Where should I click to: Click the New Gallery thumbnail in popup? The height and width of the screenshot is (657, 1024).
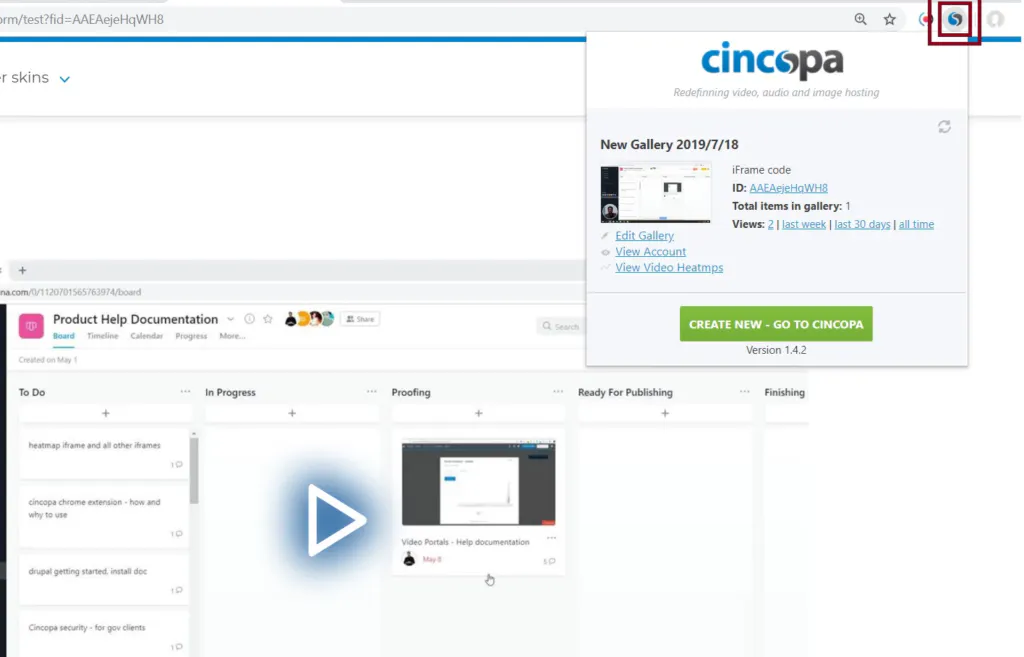pos(656,194)
